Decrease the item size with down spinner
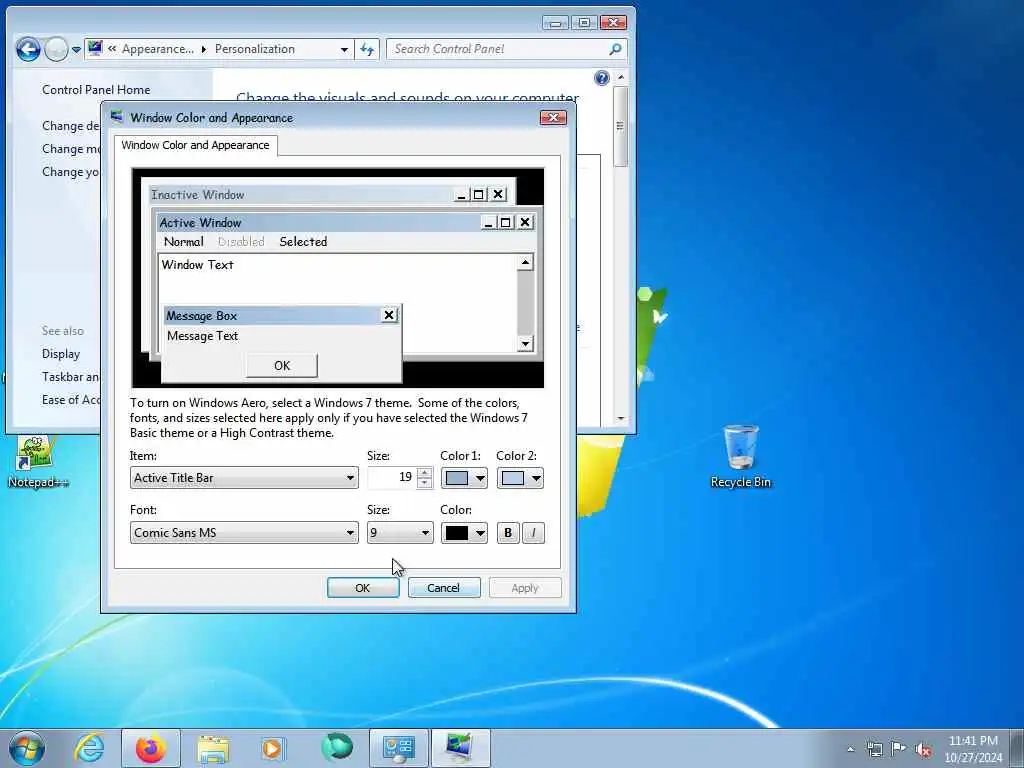Screen dimensions: 1024x768 (x=424, y=483)
